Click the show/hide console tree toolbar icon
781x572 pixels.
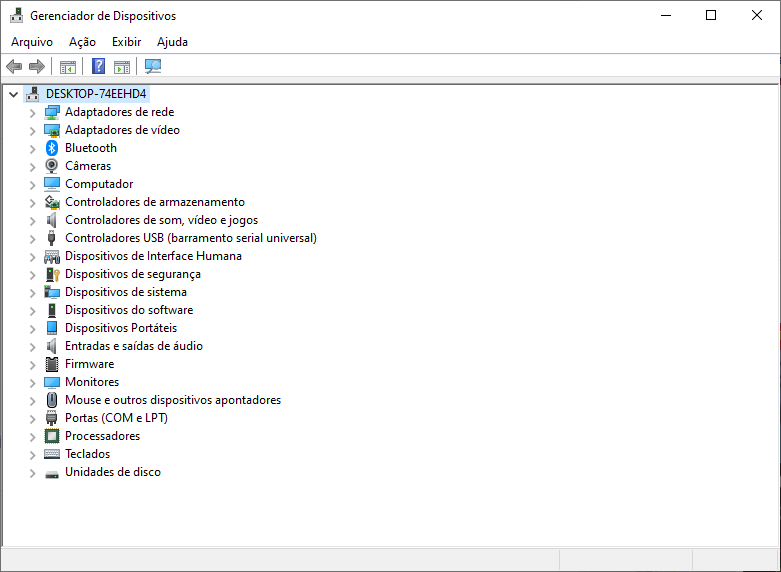point(68,66)
